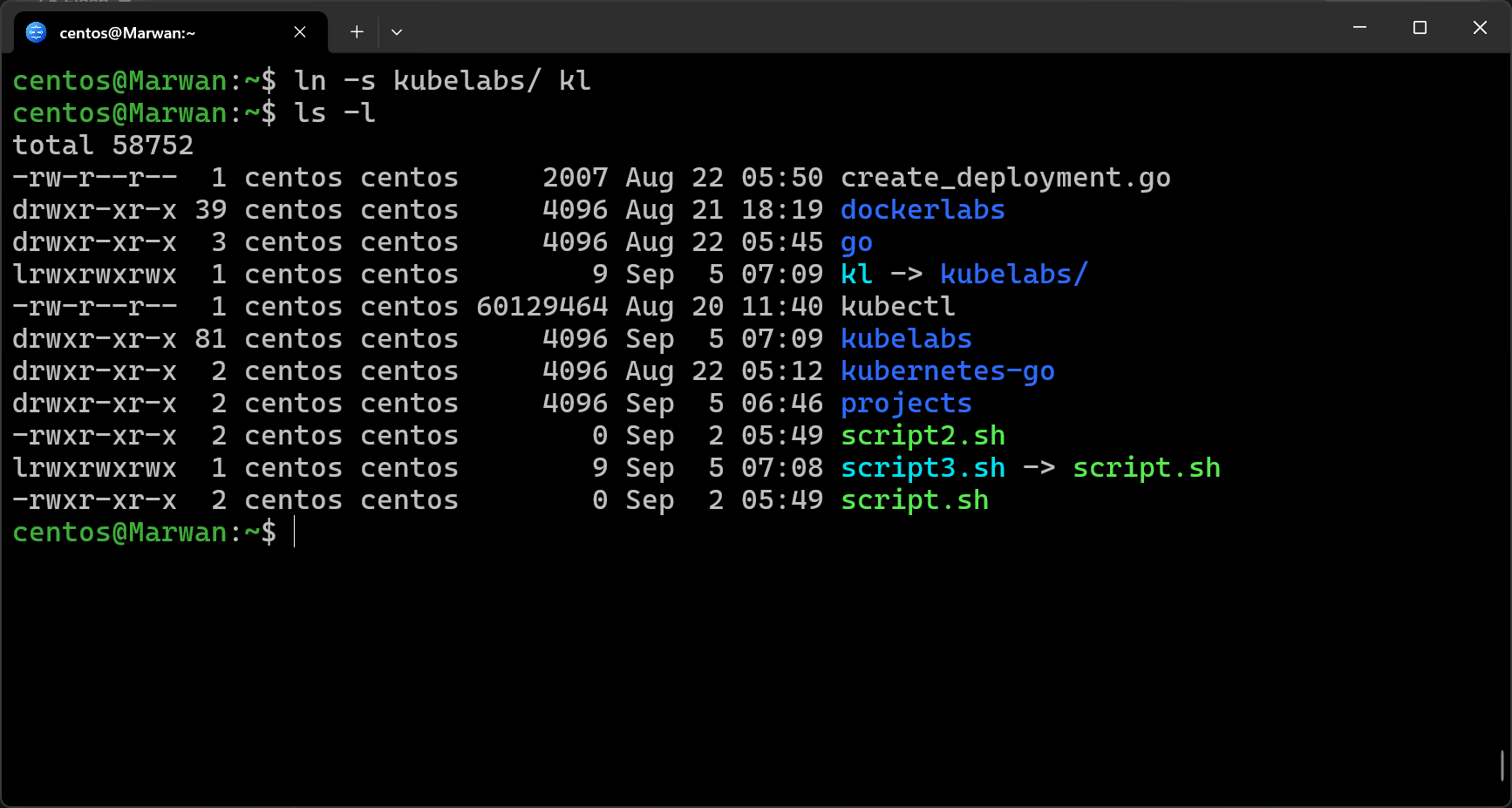The width and height of the screenshot is (1512, 808).
Task: Click the script2.sh file name
Action: [923, 437]
